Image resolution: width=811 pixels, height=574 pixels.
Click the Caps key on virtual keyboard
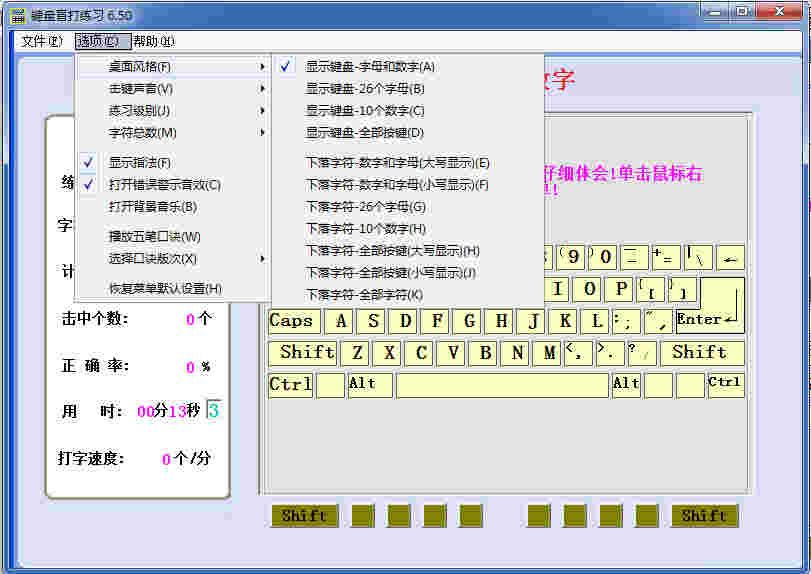pos(292,321)
